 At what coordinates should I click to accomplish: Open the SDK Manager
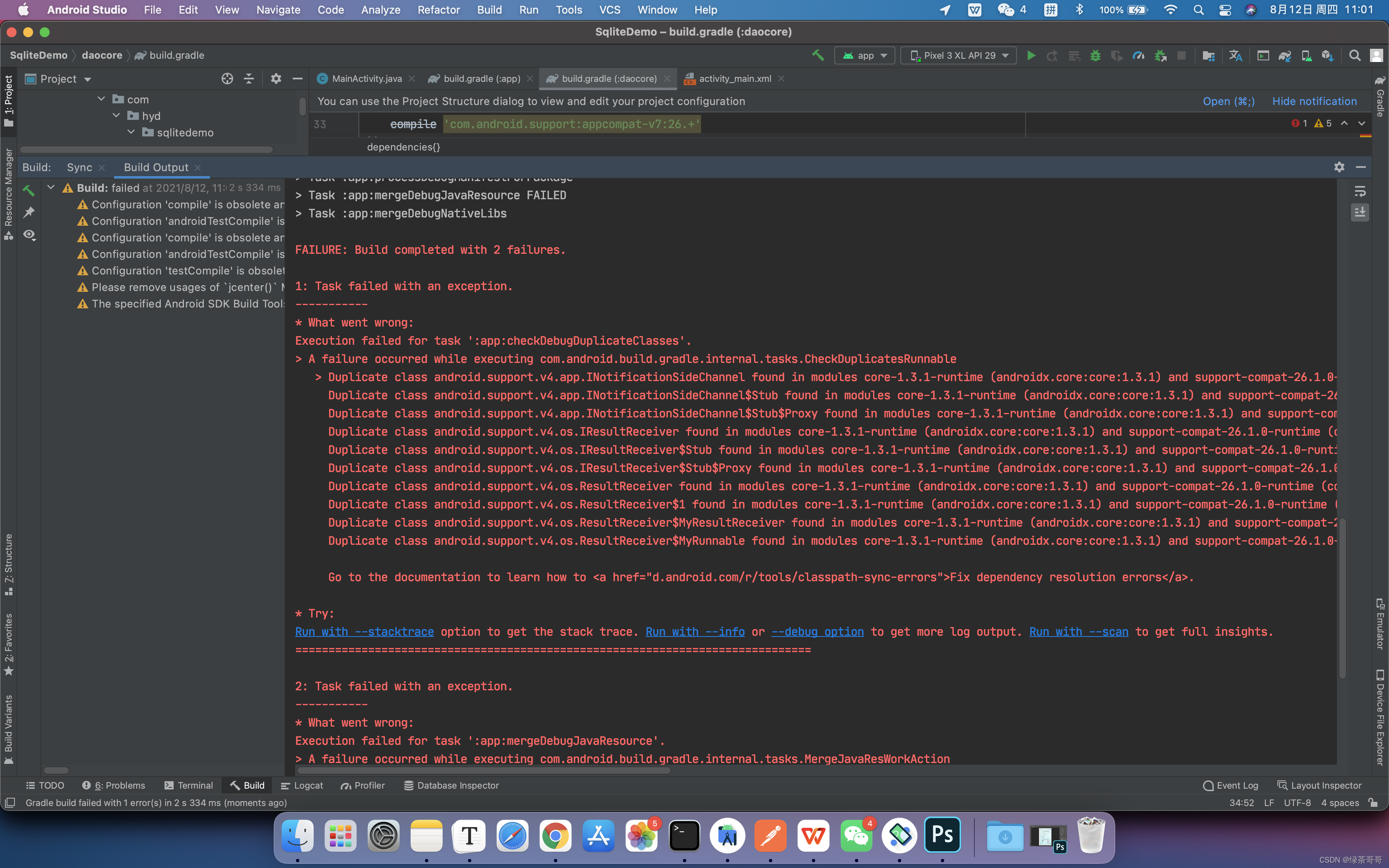coord(1327,55)
